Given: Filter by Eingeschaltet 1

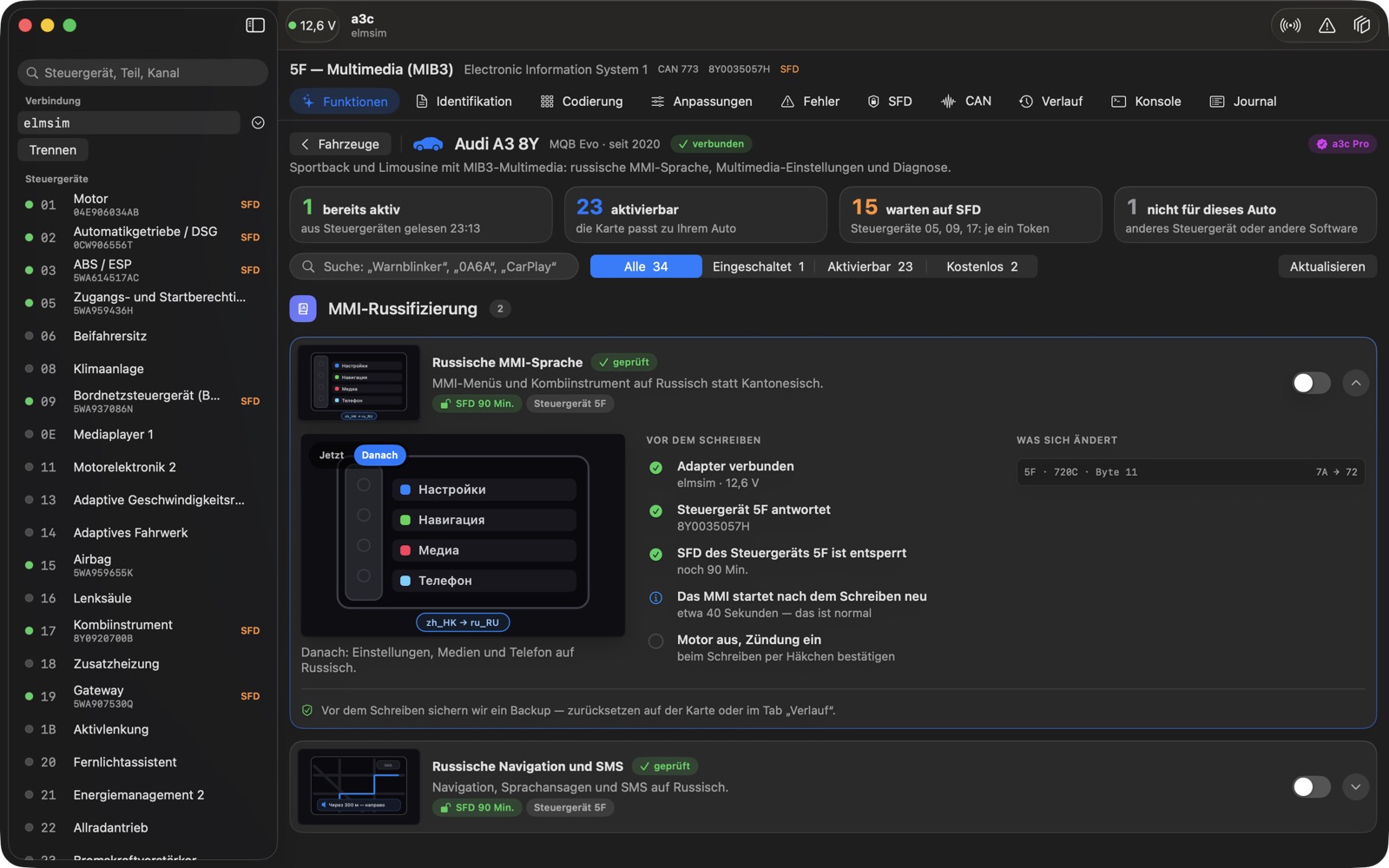Looking at the screenshot, I should tap(759, 266).
